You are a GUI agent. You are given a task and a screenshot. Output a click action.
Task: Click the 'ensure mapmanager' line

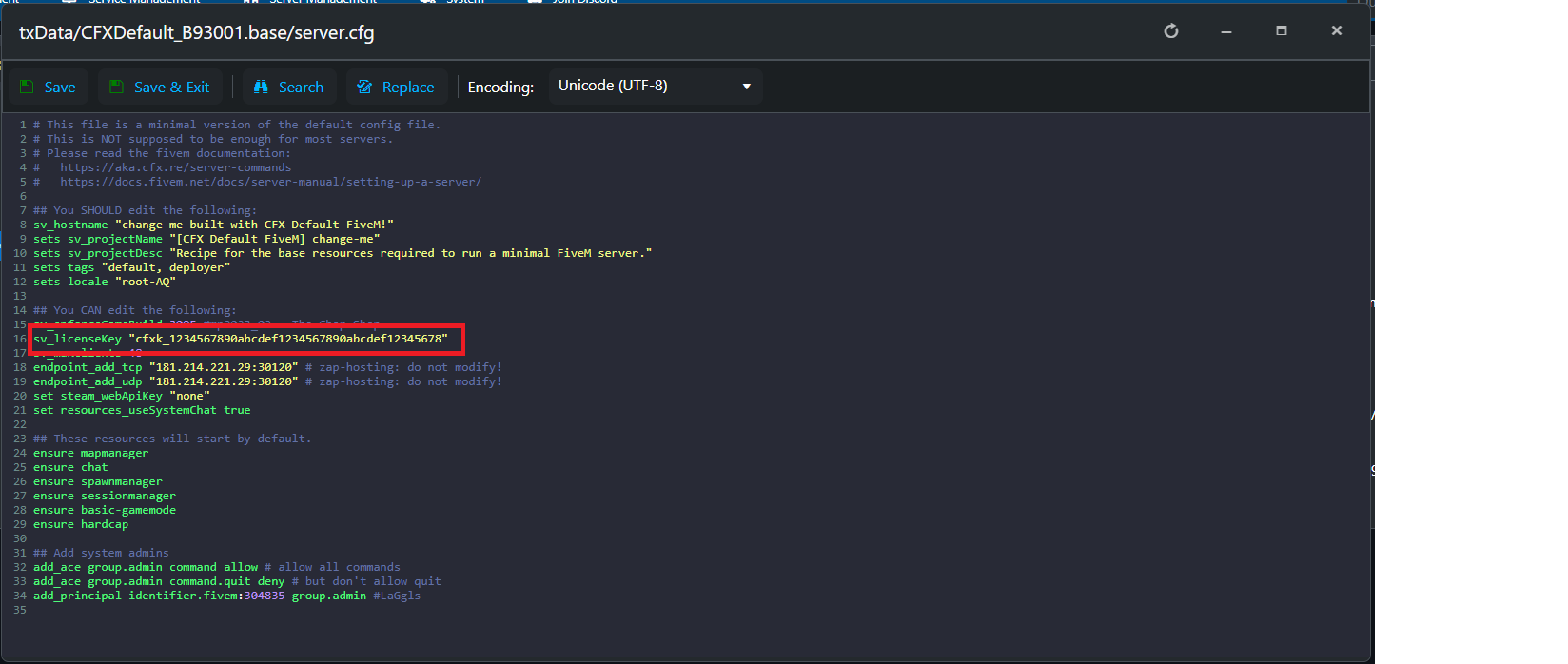click(x=91, y=453)
